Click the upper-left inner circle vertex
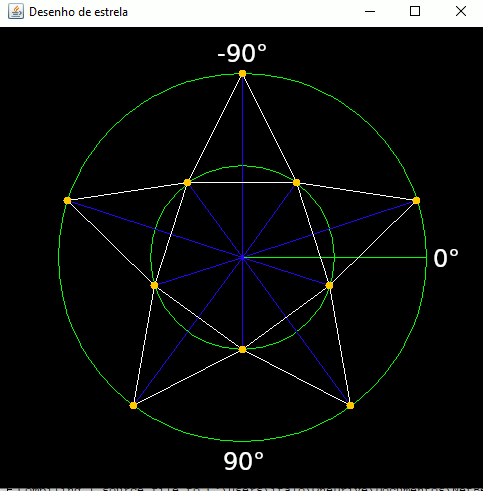Screen dimensions: 483x491 click(187, 182)
